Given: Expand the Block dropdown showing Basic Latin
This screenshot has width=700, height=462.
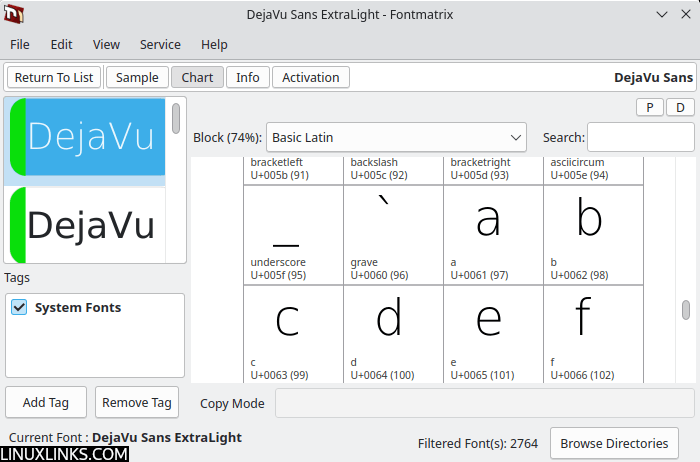Looking at the screenshot, I should pos(396,137).
